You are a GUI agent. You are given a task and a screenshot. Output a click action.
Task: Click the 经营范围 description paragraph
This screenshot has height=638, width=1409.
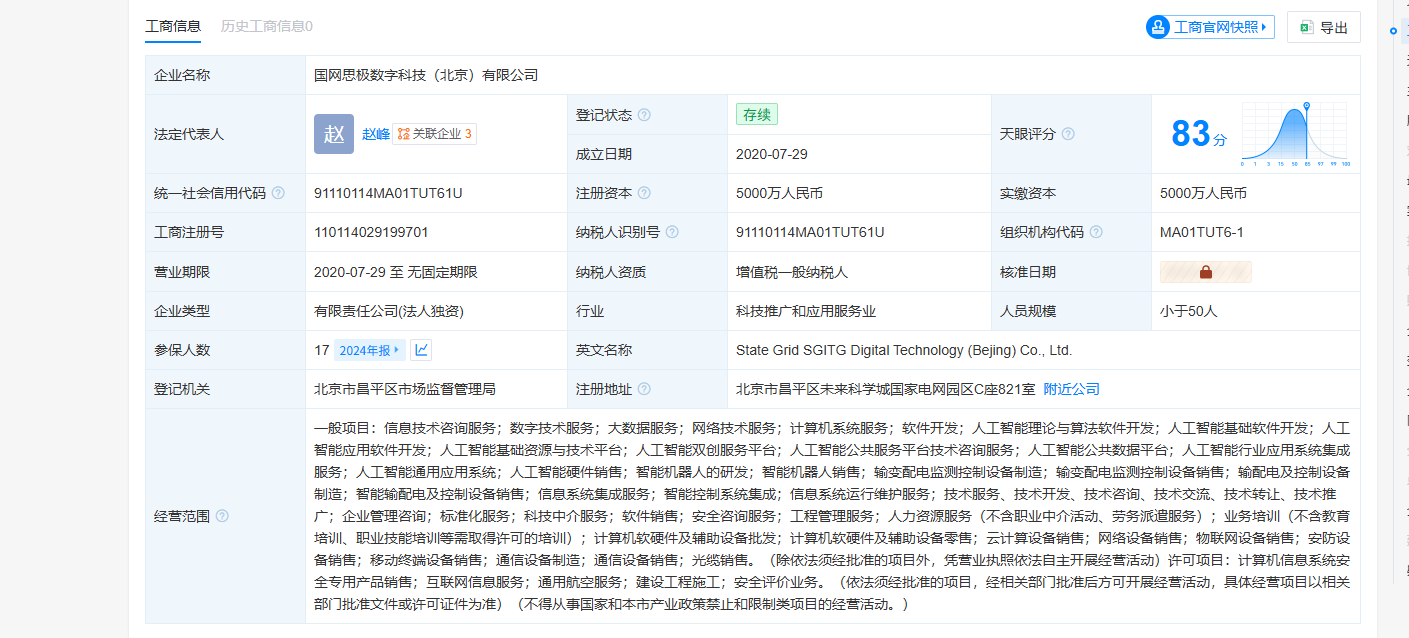832,516
